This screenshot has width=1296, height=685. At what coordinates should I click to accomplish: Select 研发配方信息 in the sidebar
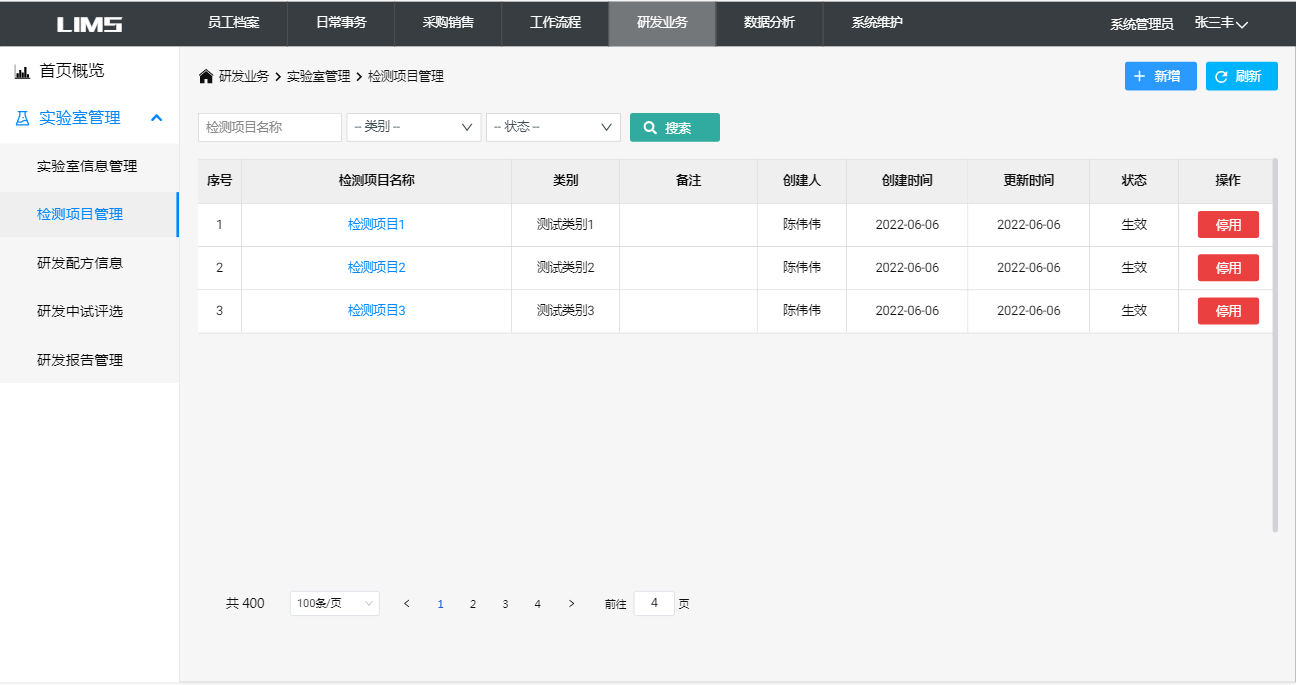(x=80, y=263)
